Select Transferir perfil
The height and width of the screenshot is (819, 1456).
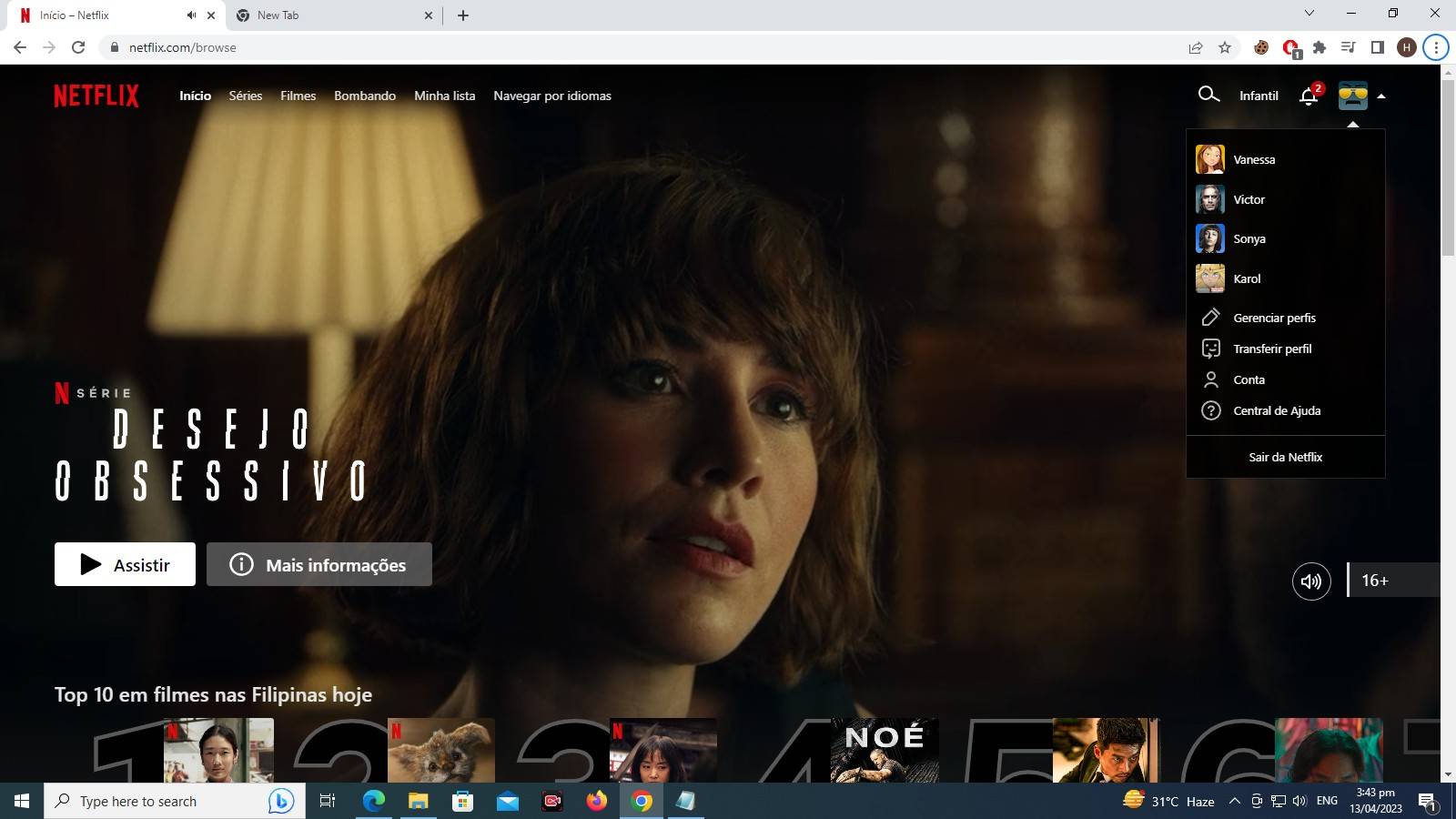point(1273,349)
